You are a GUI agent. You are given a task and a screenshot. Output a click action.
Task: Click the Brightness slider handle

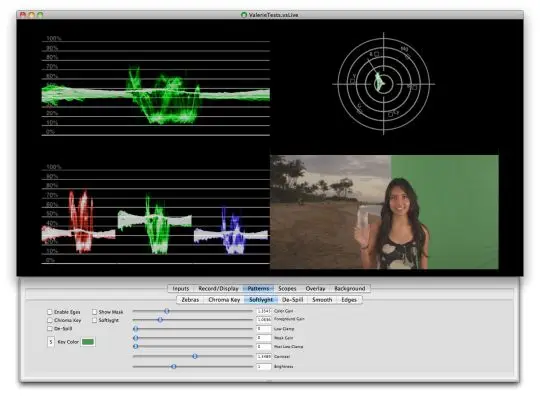click(174, 367)
